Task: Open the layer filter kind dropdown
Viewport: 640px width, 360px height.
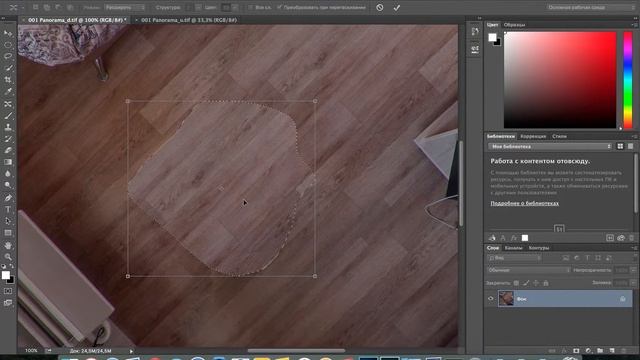Action: 514,258
